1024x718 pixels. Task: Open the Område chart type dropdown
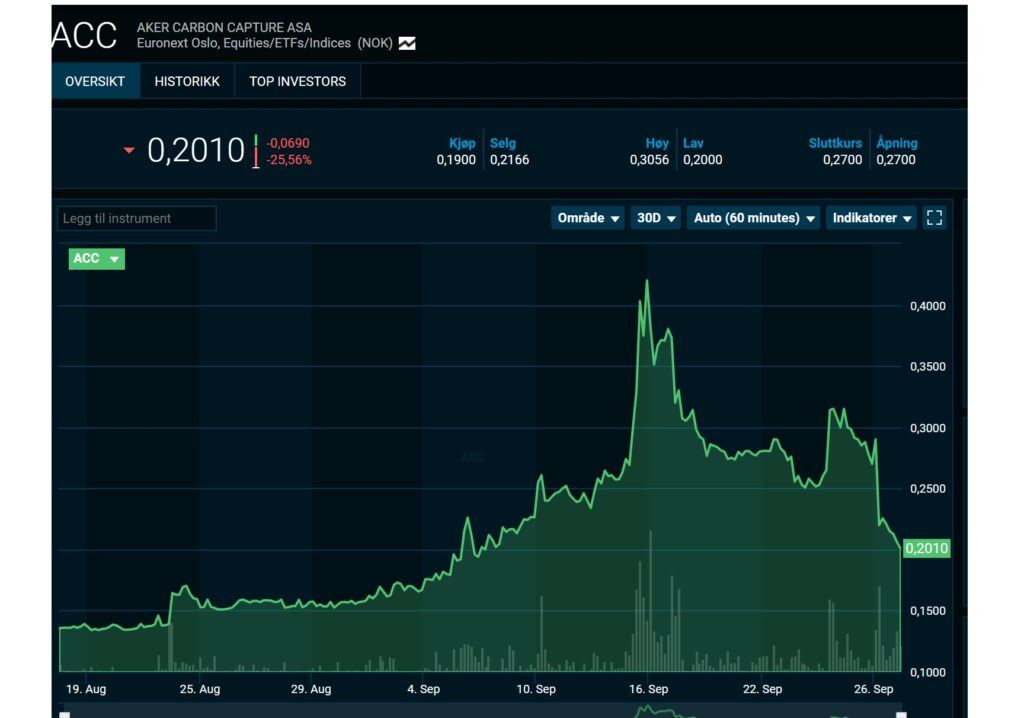588,218
